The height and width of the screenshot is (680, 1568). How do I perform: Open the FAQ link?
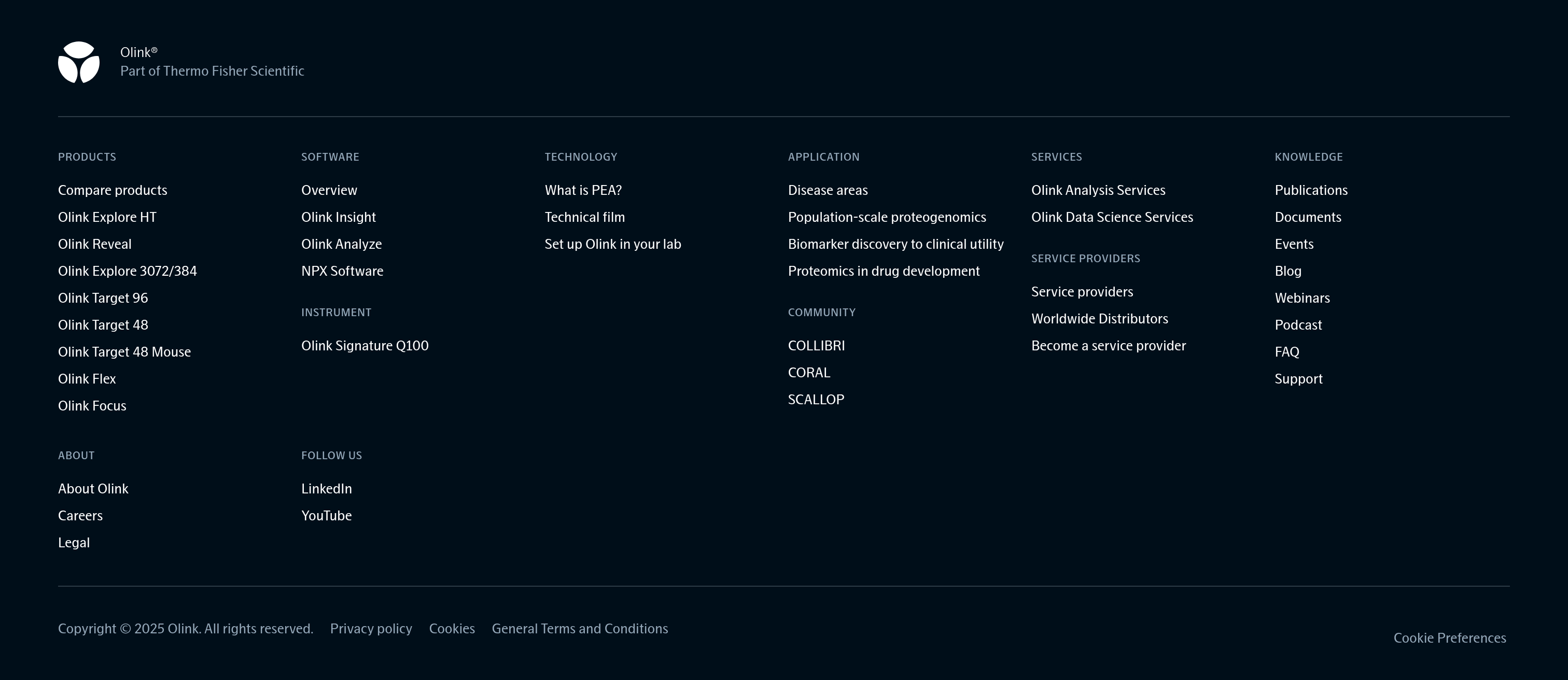click(1287, 351)
